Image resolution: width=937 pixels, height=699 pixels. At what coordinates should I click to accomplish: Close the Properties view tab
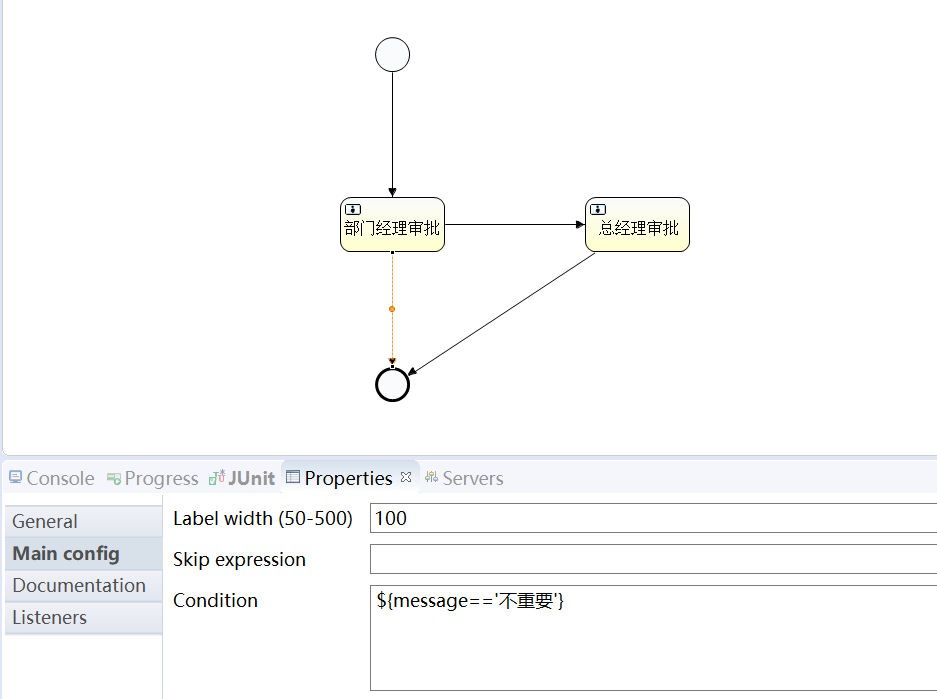(x=406, y=477)
